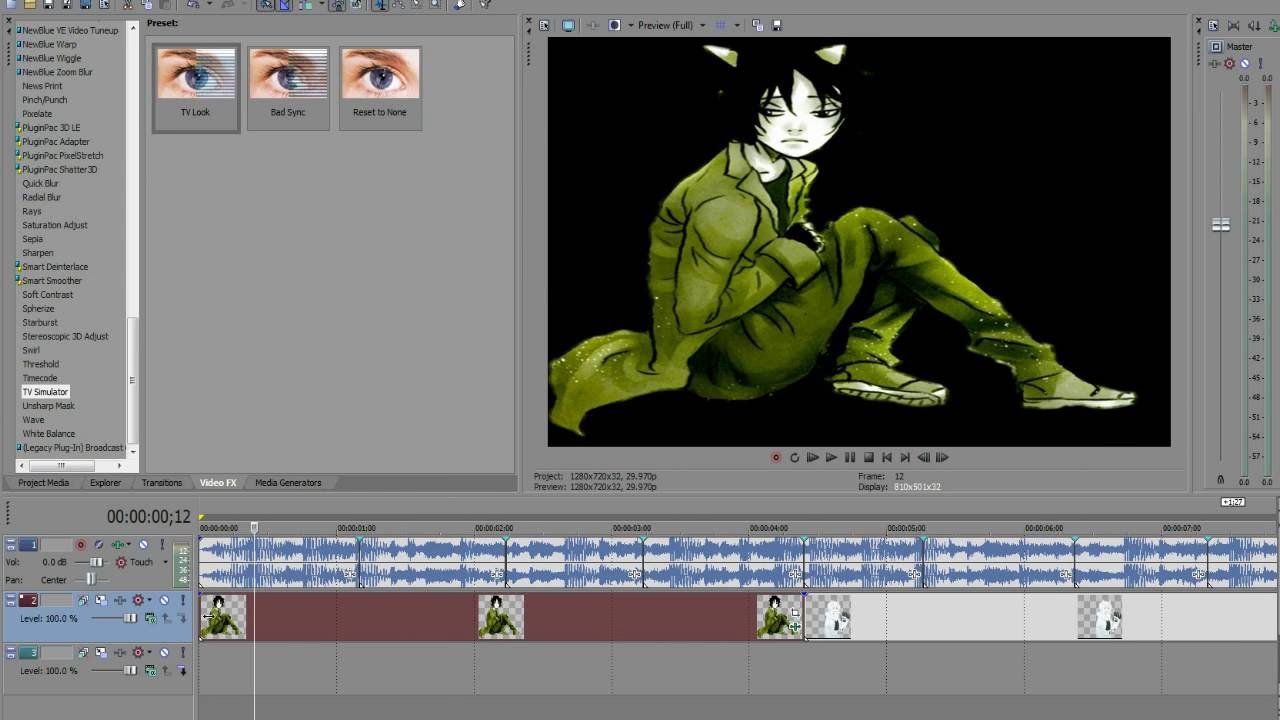This screenshot has height=720, width=1280.
Task: Switch to the Project Media tab
Action: coord(43,483)
